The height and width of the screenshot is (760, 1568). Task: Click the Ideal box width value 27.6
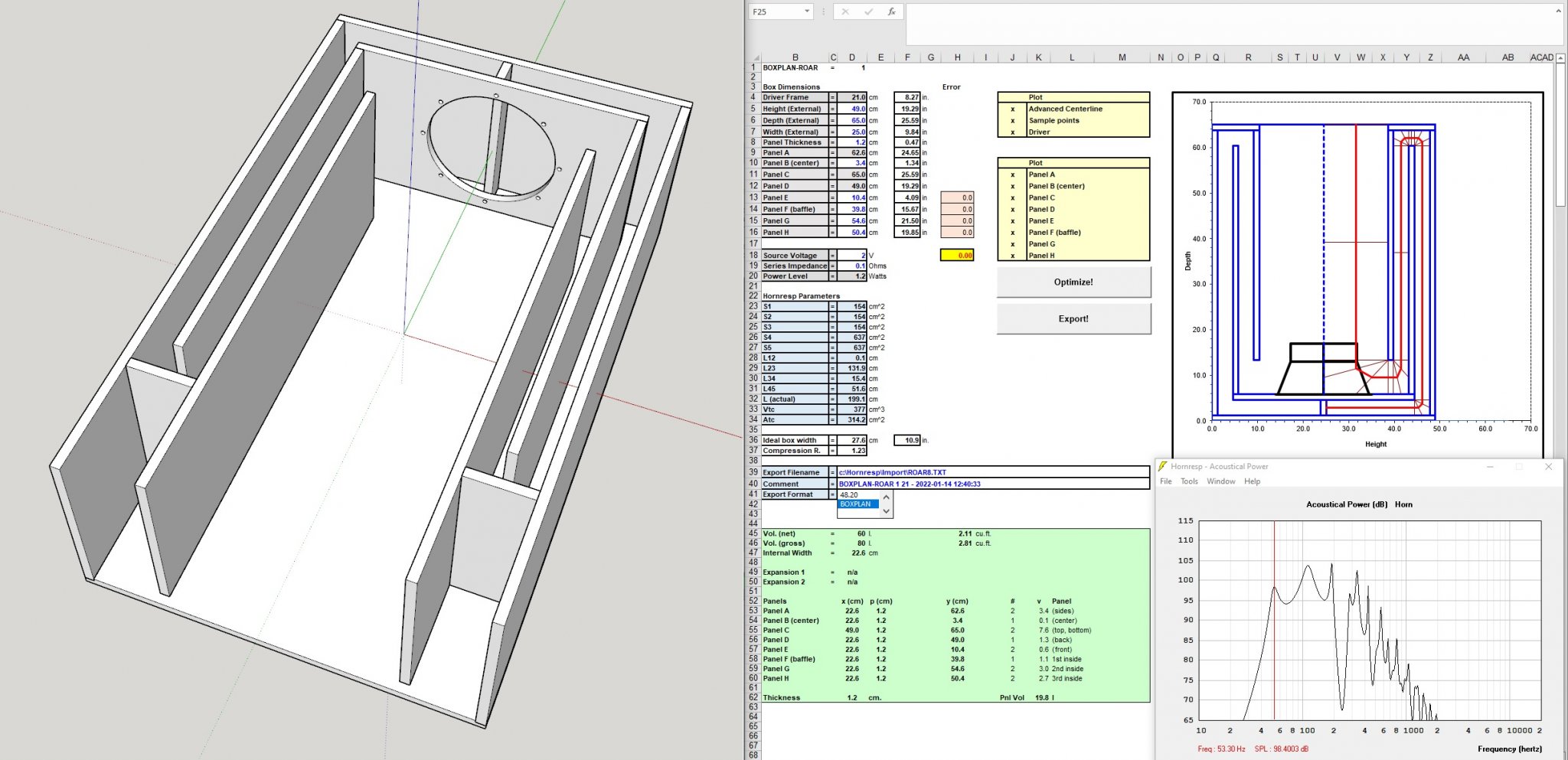[852, 440]
